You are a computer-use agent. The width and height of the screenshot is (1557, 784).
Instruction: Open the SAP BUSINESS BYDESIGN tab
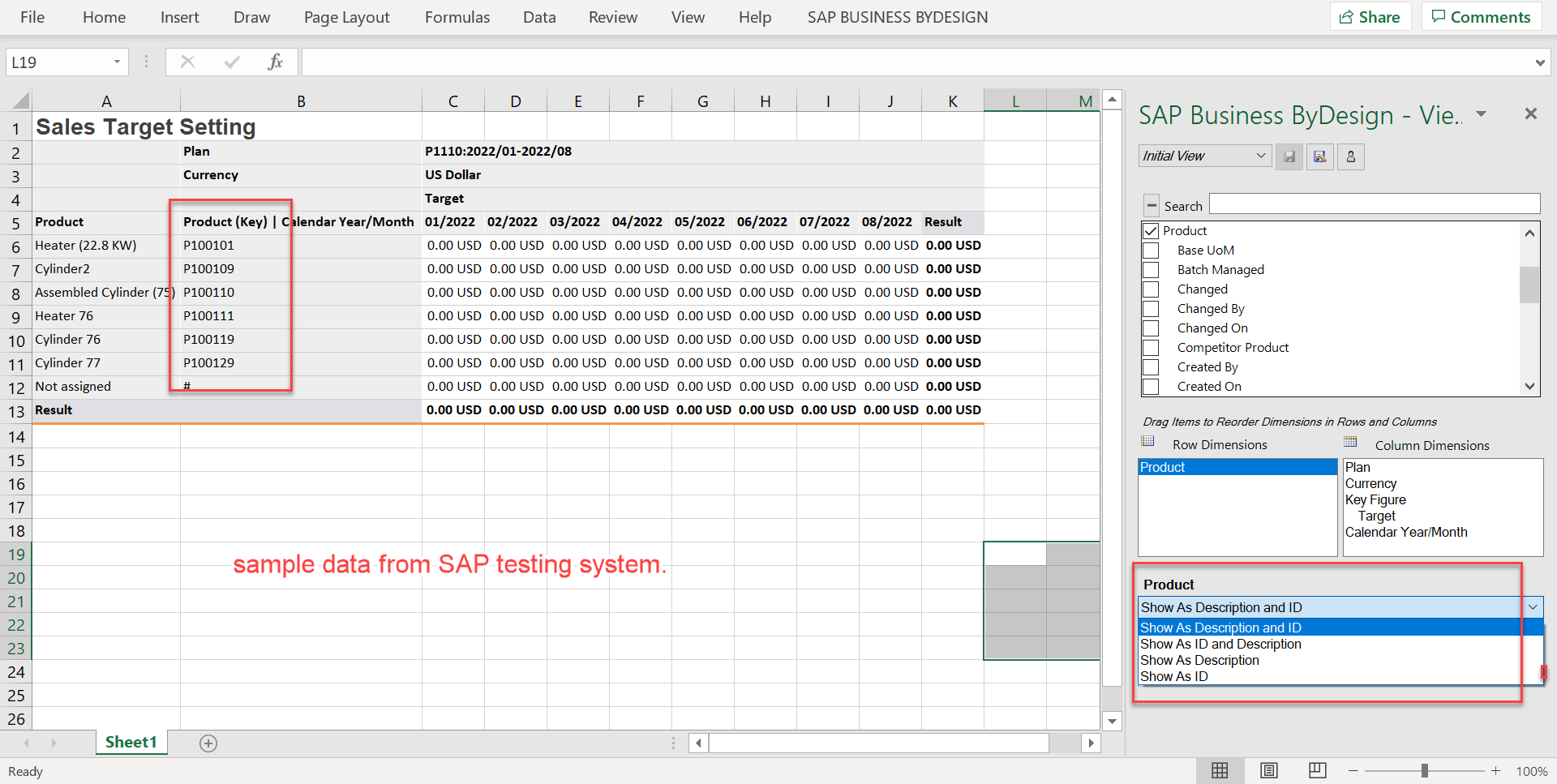pos(898,17)
